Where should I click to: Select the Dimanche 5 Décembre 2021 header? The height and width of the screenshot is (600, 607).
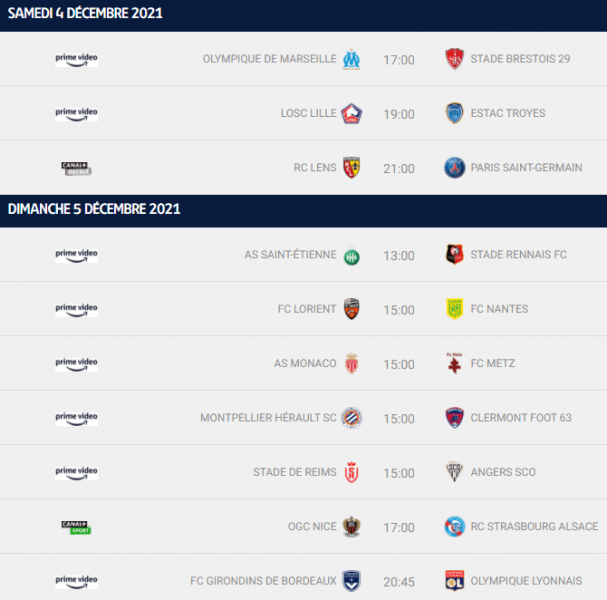point(94,209)
